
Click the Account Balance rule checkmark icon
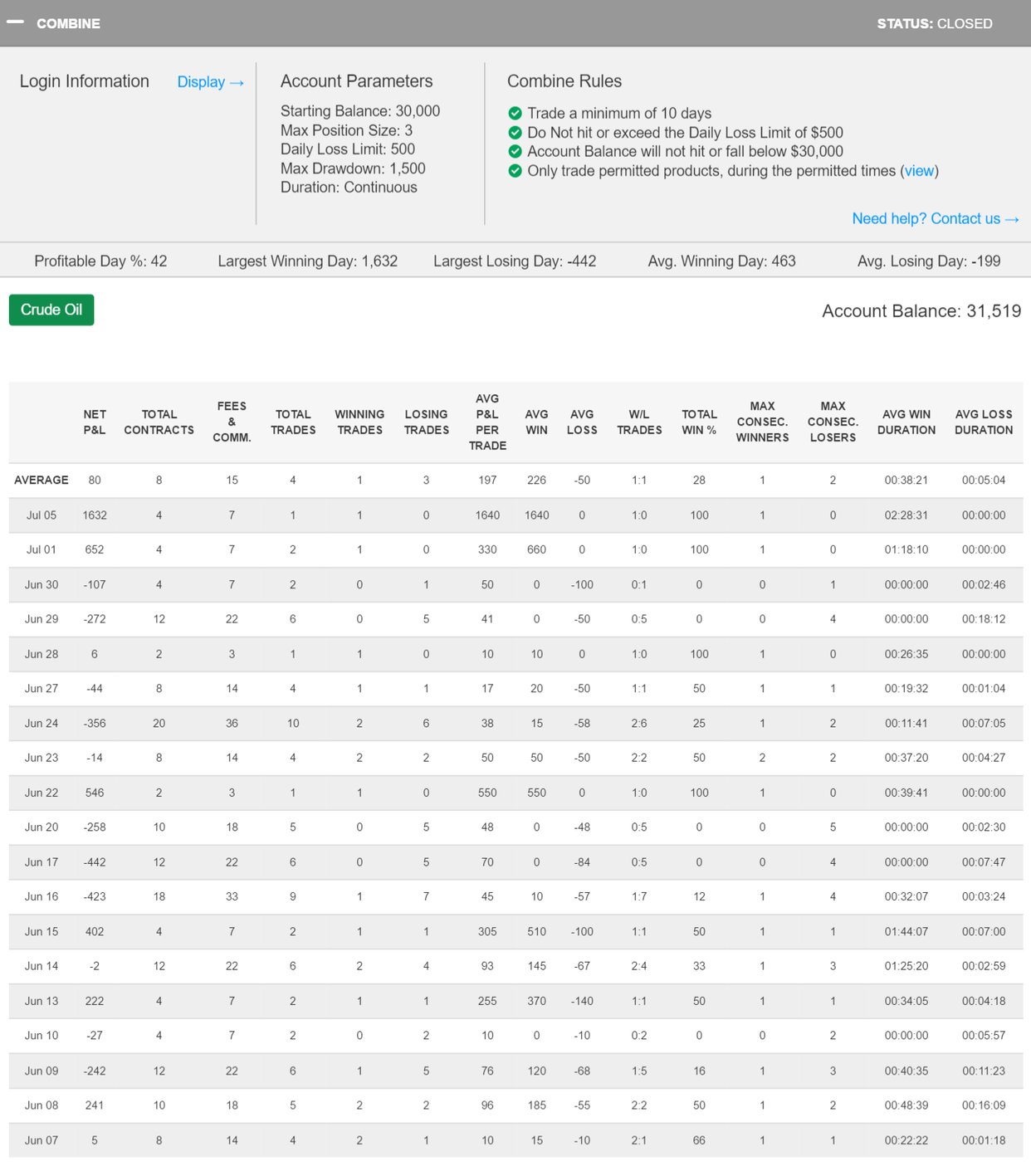[515, 152]
